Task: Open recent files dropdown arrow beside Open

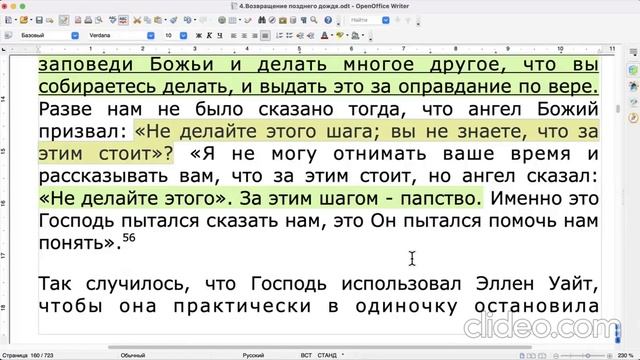Action: 31,20
